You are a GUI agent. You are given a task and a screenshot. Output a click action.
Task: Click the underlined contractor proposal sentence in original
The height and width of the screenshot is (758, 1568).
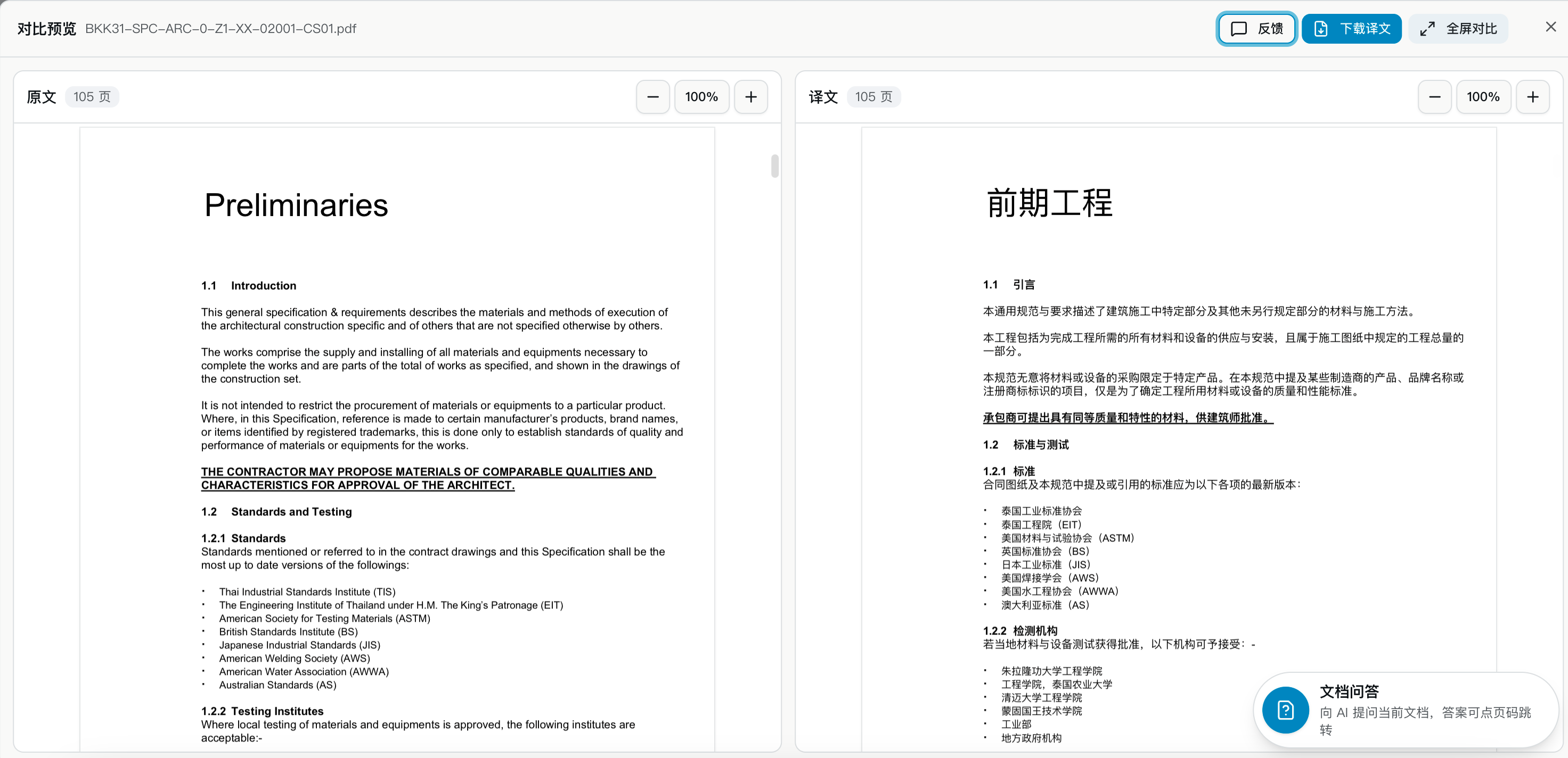click(x=428, y=478)
